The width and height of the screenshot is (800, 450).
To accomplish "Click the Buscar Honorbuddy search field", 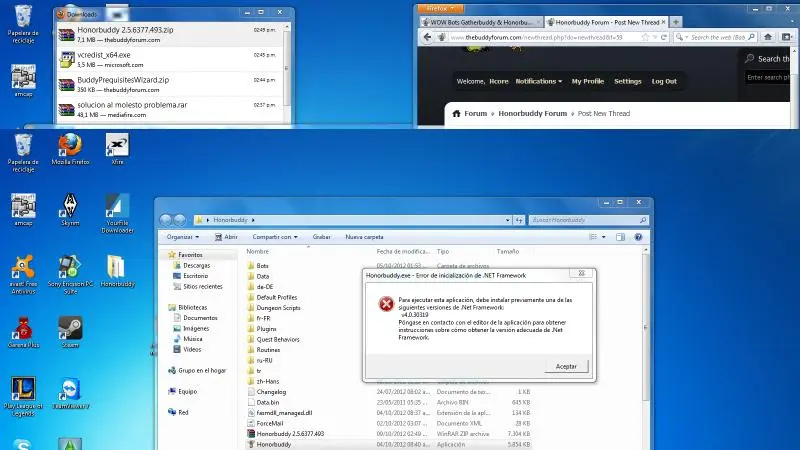I will (588, 220).
